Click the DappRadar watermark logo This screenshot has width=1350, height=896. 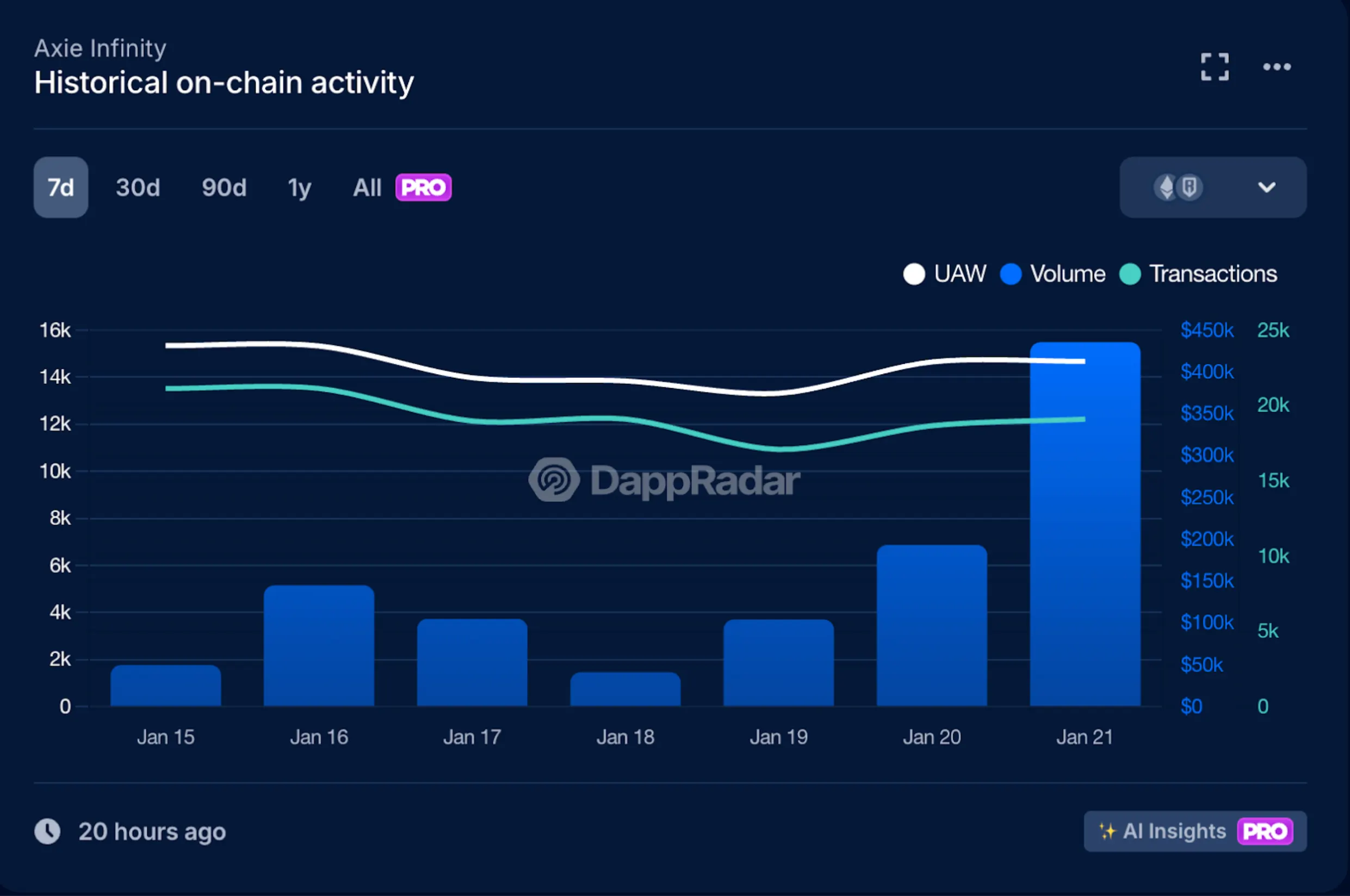(x=663, y=479)
